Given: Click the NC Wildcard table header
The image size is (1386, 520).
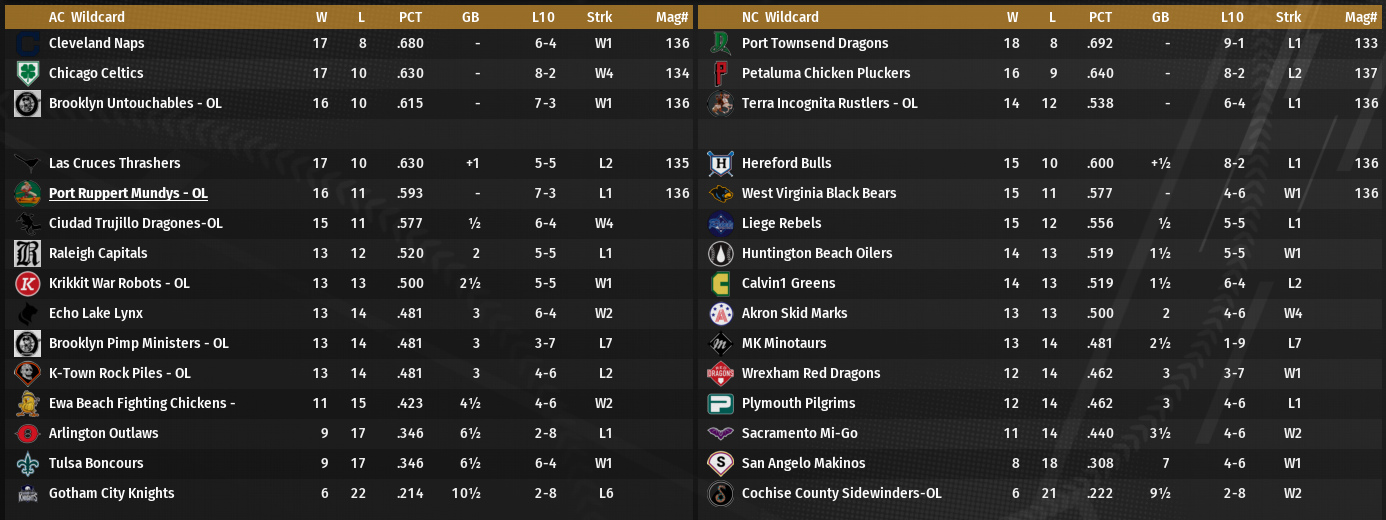Looking at the screenshot, I should point(780,17).
